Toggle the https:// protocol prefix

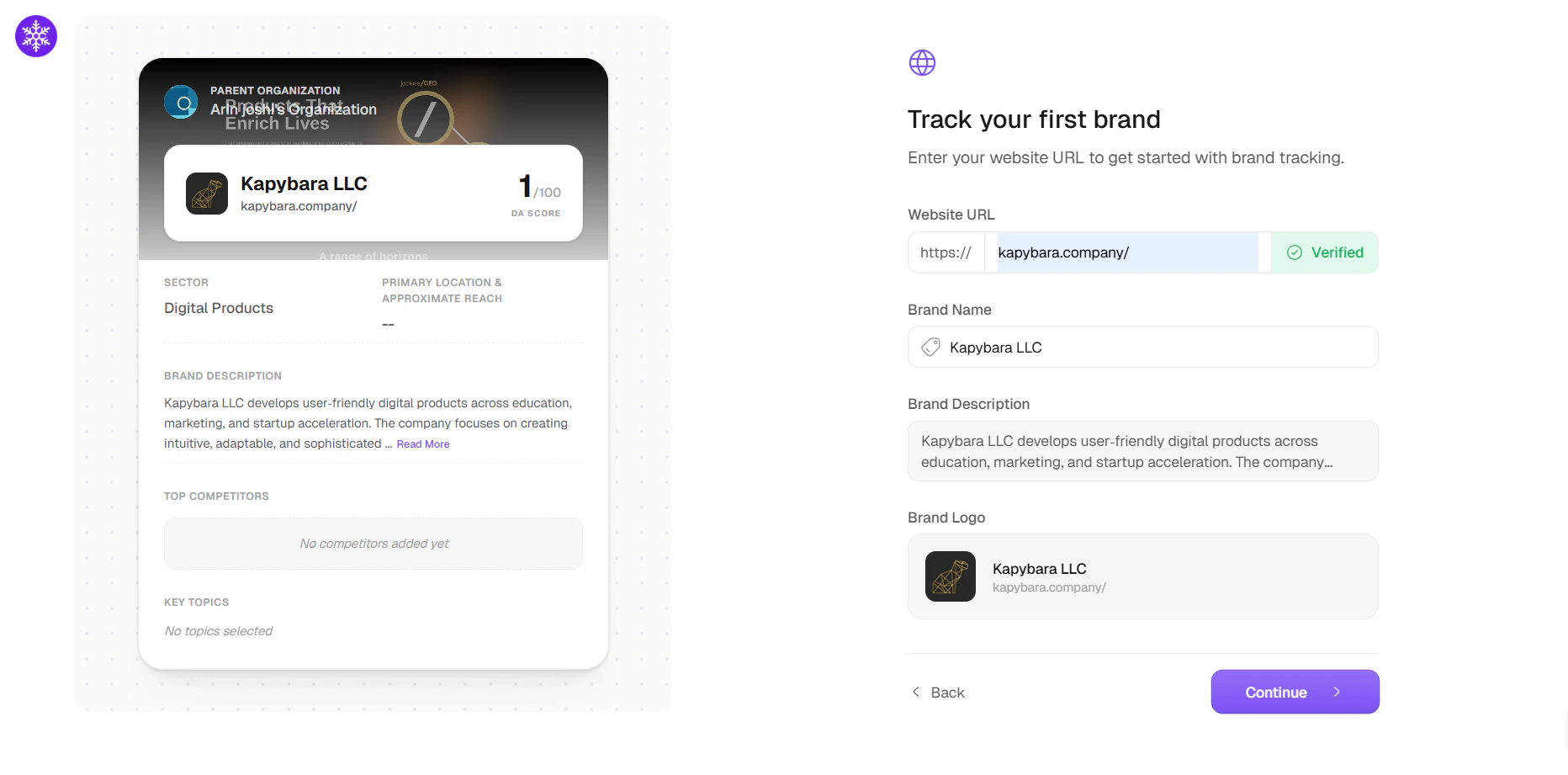tap(946, 252)
